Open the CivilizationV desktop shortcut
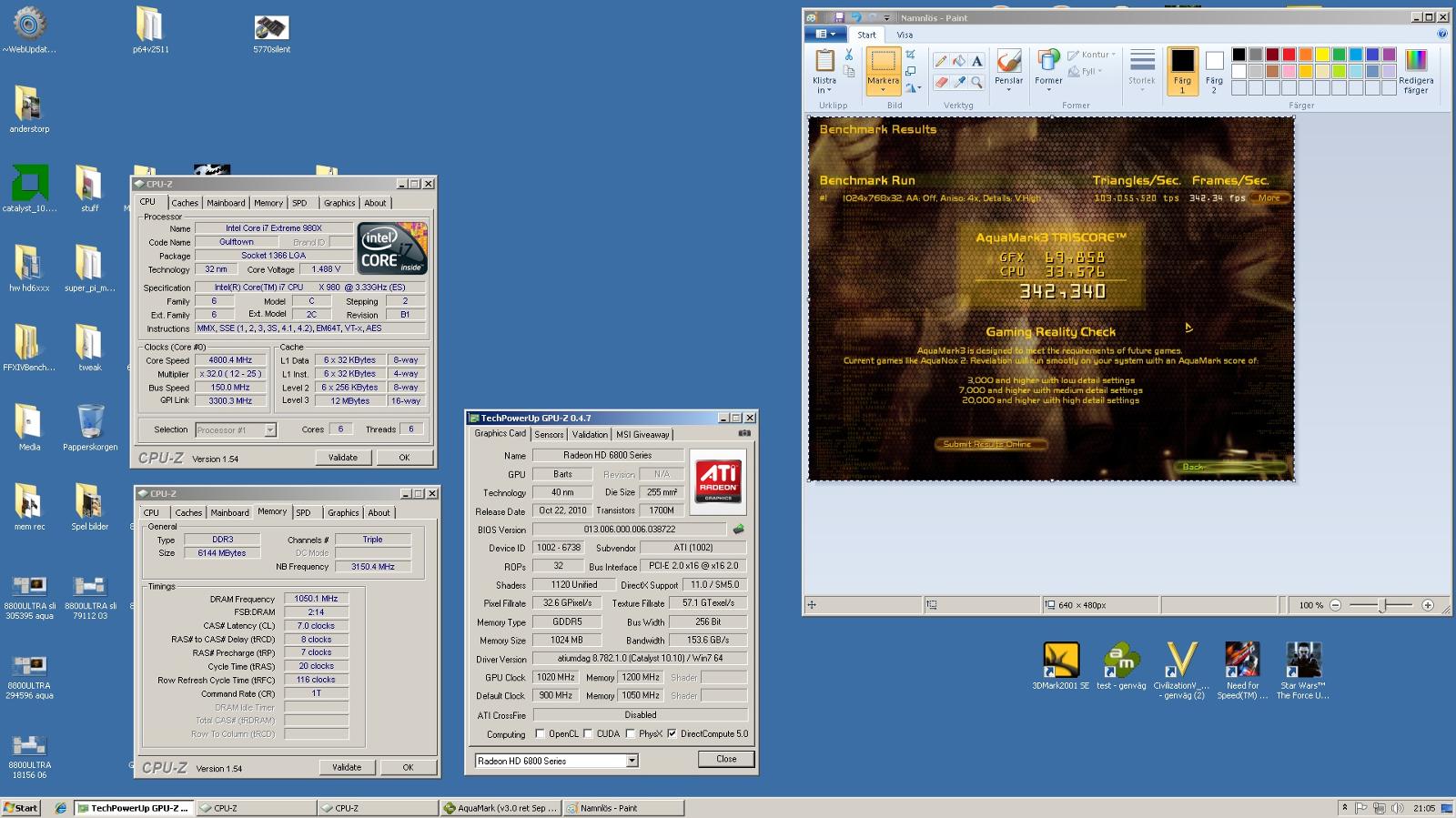 1181,671
